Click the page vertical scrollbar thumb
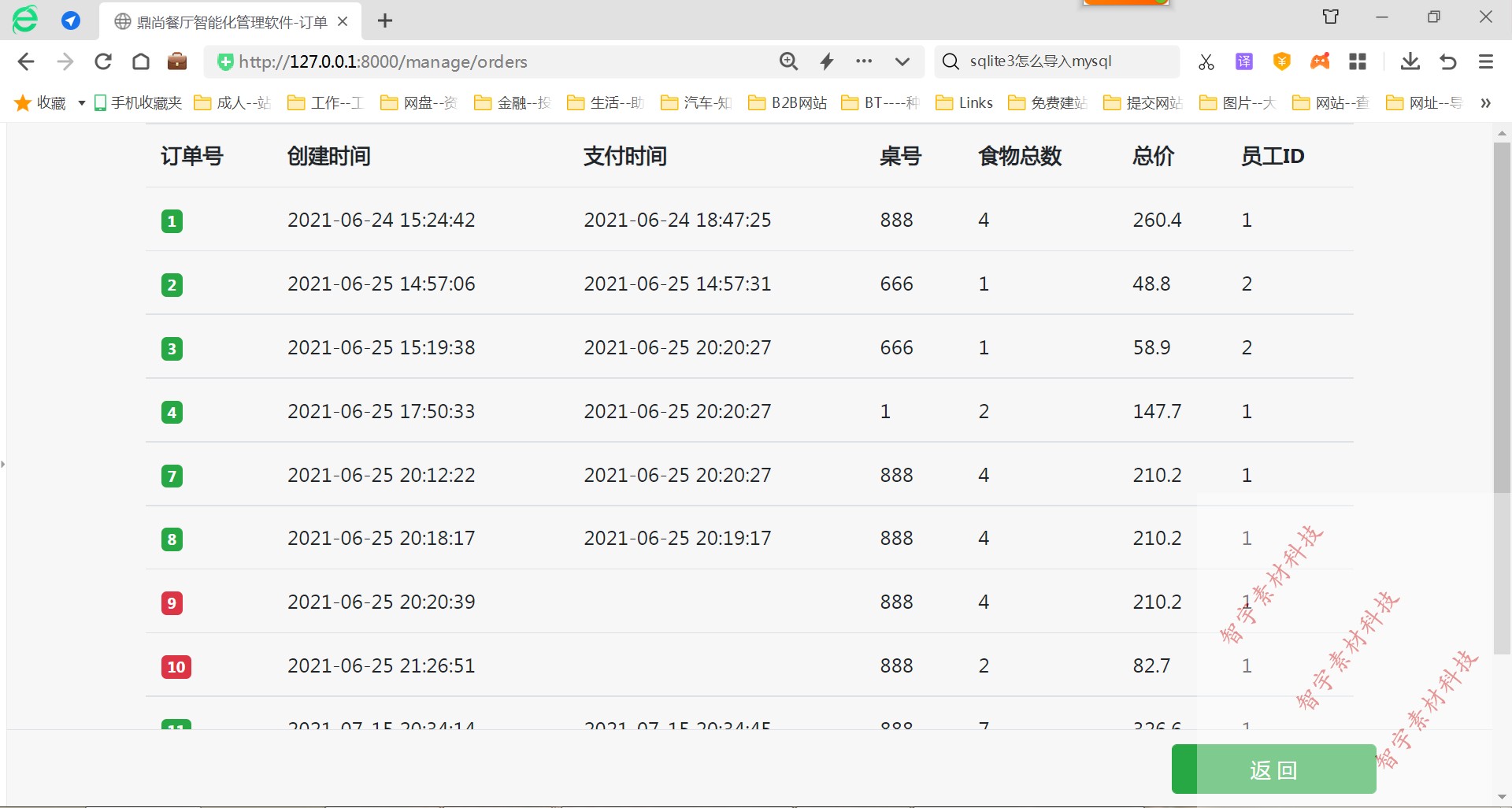 (x=1502, y=398)
